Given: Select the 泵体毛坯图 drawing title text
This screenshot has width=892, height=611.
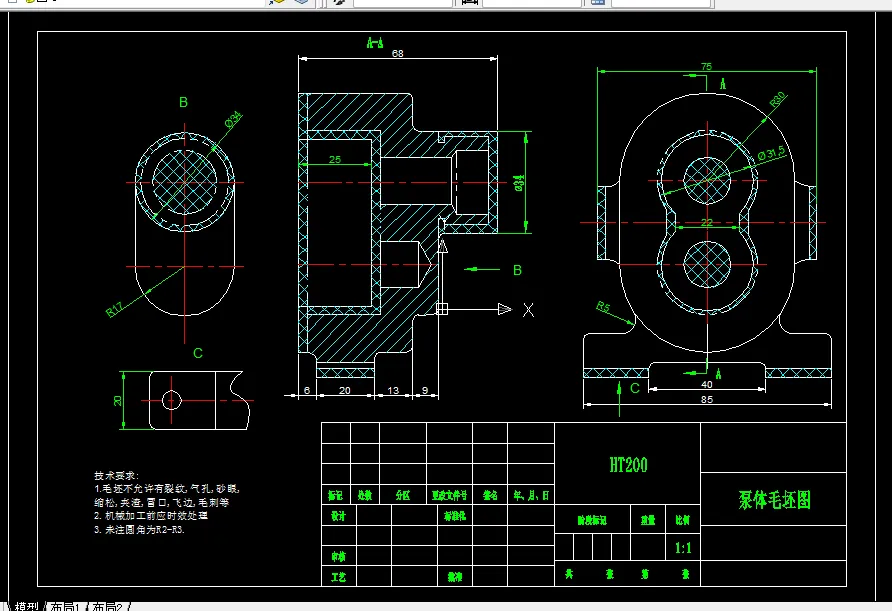Looking at the screenshot, I should (x=774, y=499).
